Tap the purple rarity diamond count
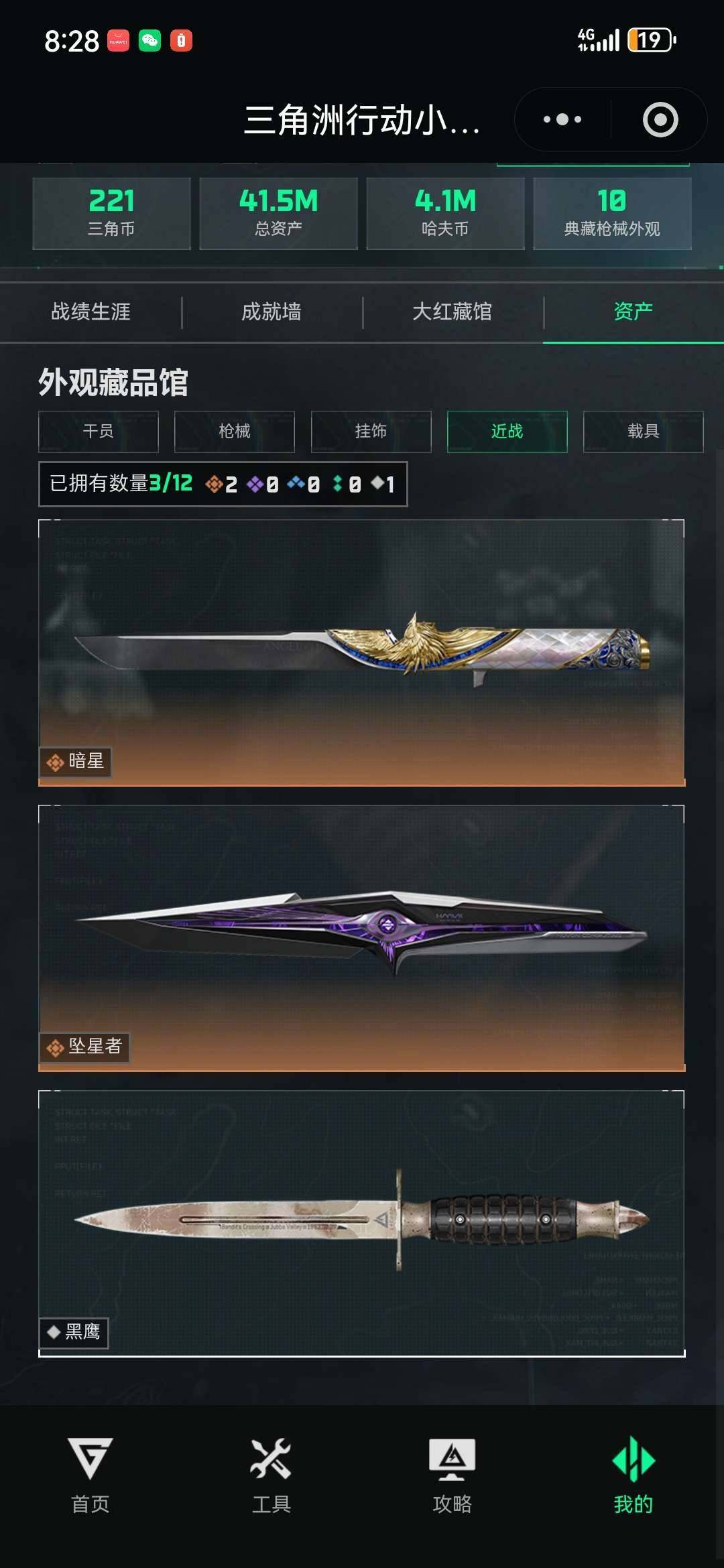The height and width of the screenshot is (1568, 724). pos(263,484)
